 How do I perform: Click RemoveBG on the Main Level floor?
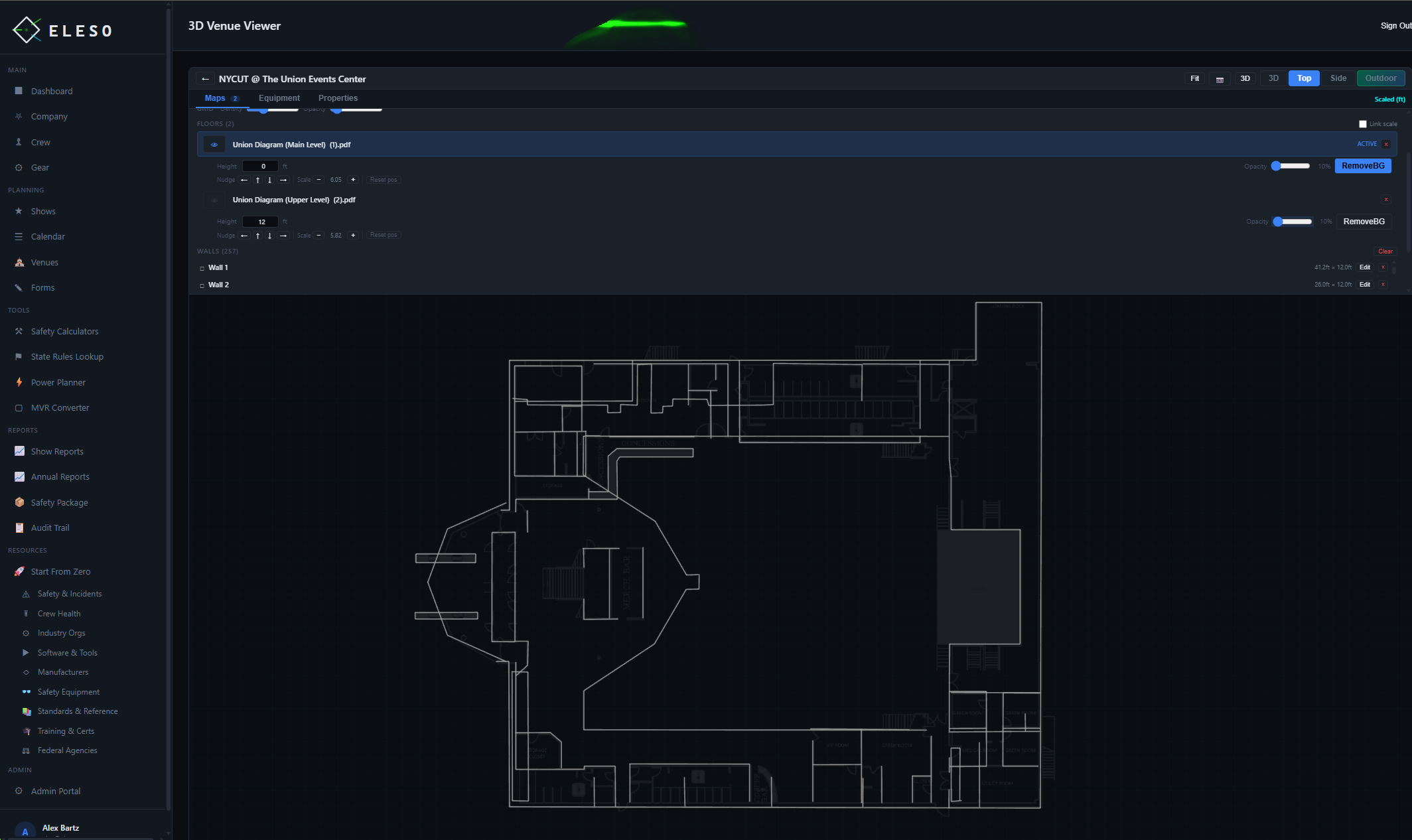(x=1363, y=166)
